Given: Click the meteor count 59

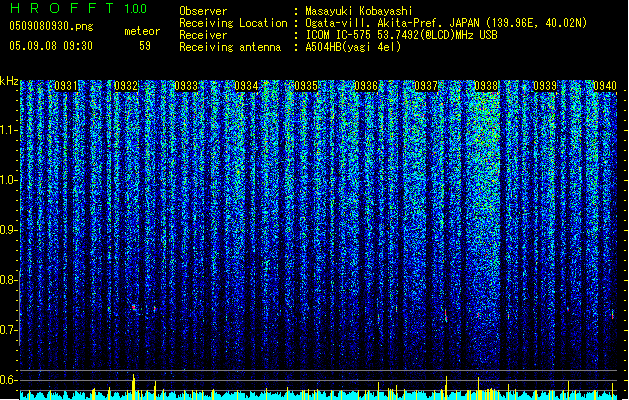Looking at the screenshot, I should (x=145, y=46).
